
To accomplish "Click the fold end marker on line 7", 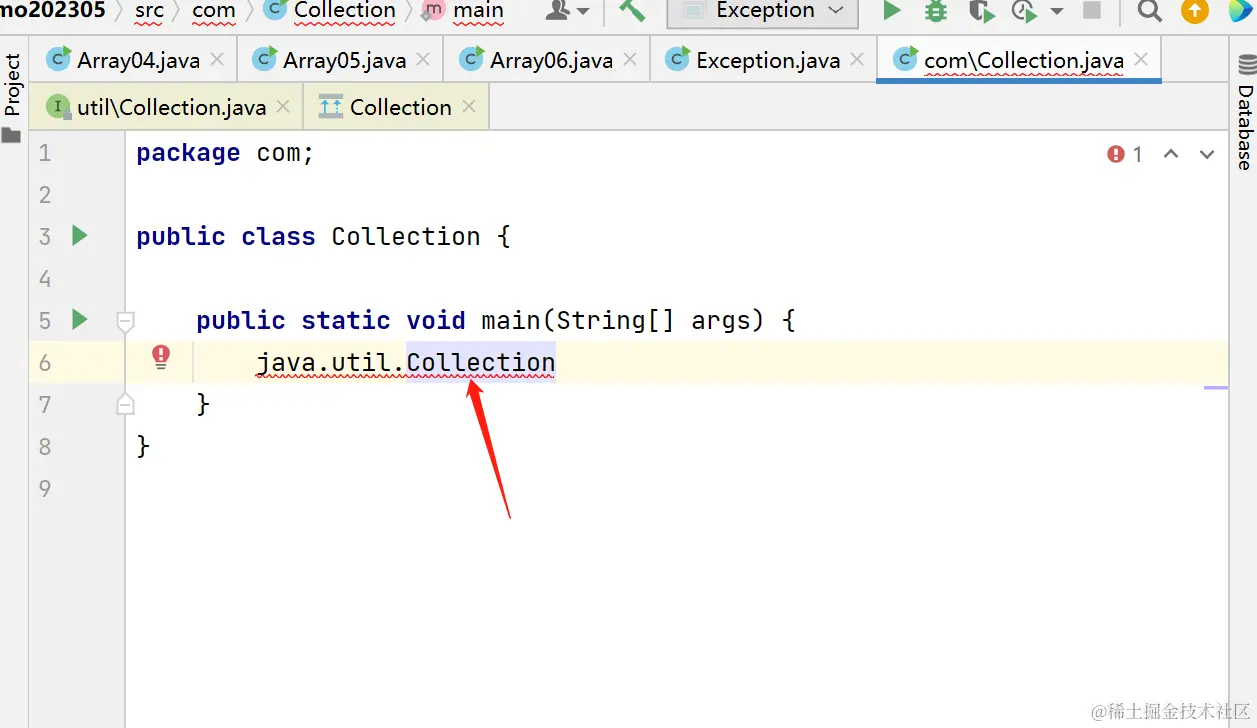I will tap(125, 404).
